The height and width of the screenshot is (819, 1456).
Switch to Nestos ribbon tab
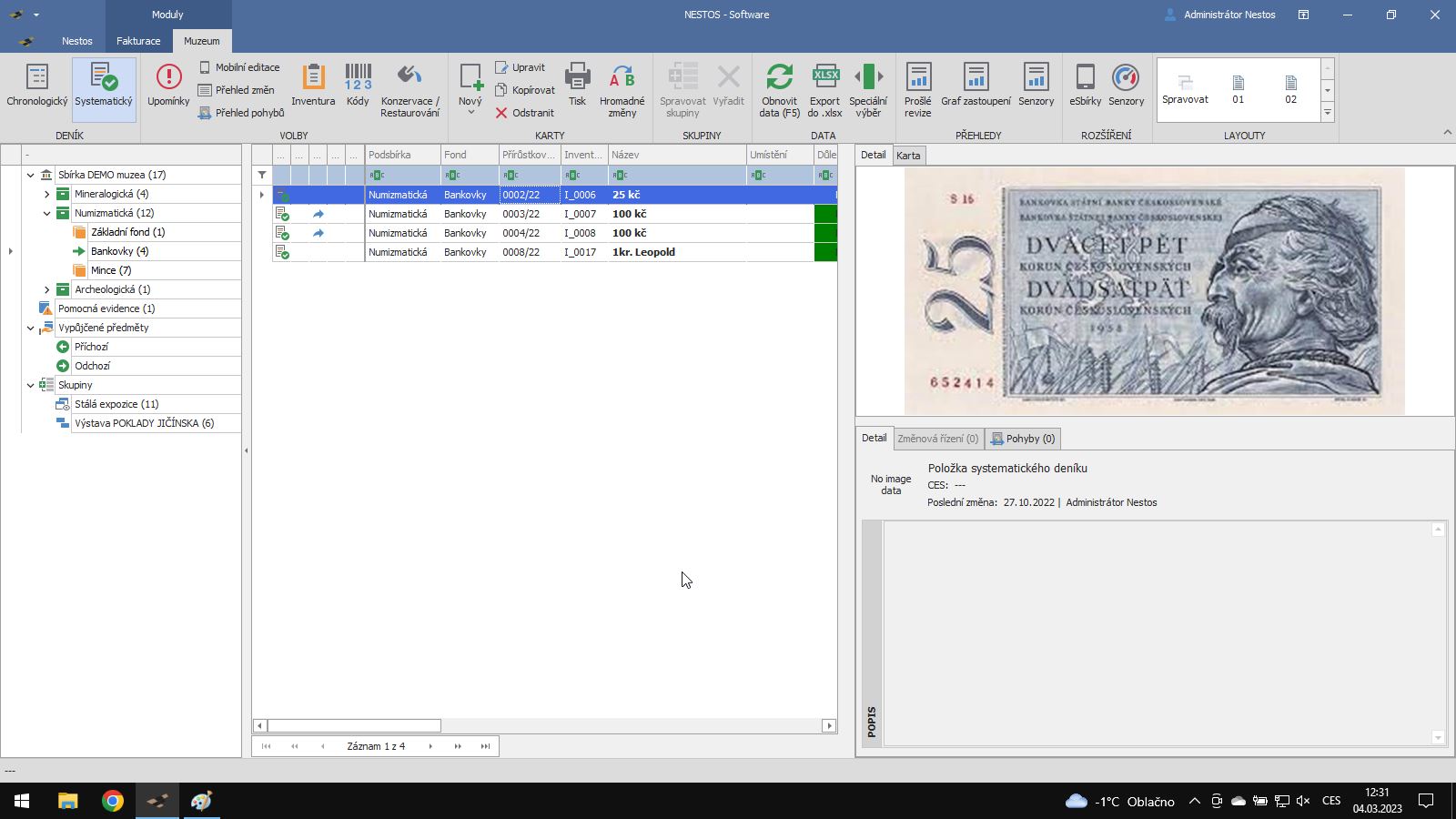77,41
